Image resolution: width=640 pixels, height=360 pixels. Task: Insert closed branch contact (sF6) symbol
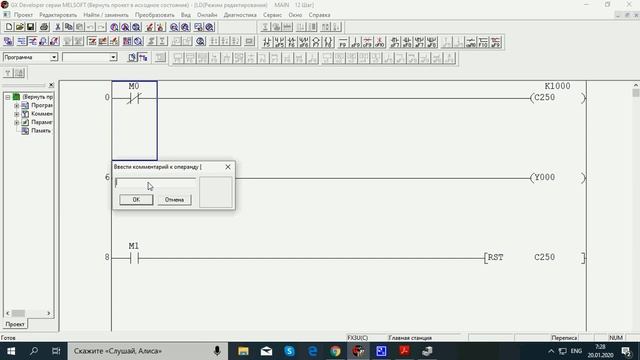coord(304,42)
